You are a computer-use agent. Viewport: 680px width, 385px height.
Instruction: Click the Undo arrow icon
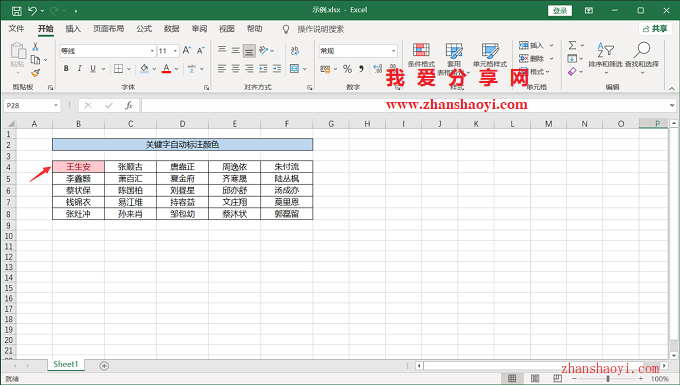coord(33,11)
